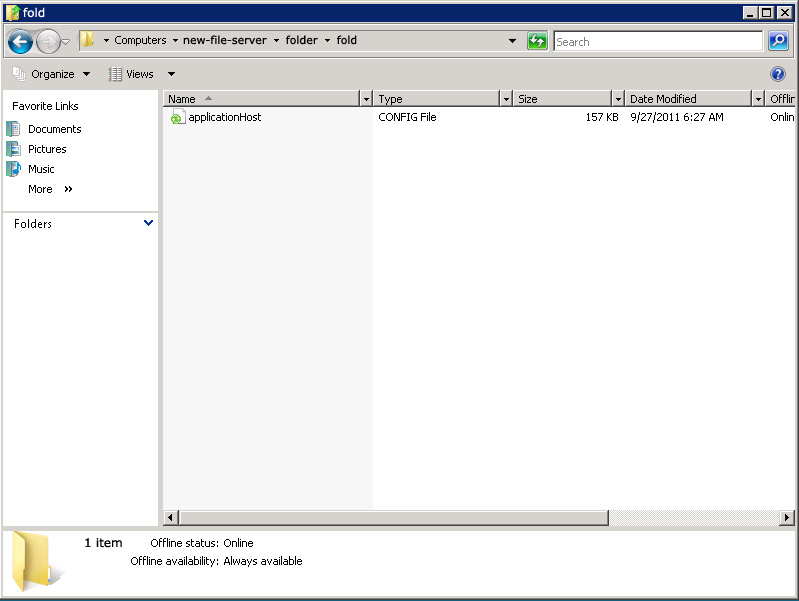799x601 pixels.
Task: Expand the Computers breadcrumb arrow
Action: [175, 40]
